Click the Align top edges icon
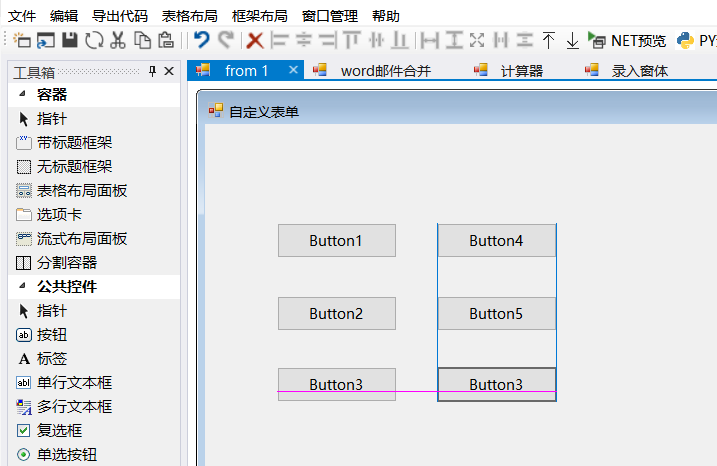This screenshot has width=717, height=466. click(352, 40)
